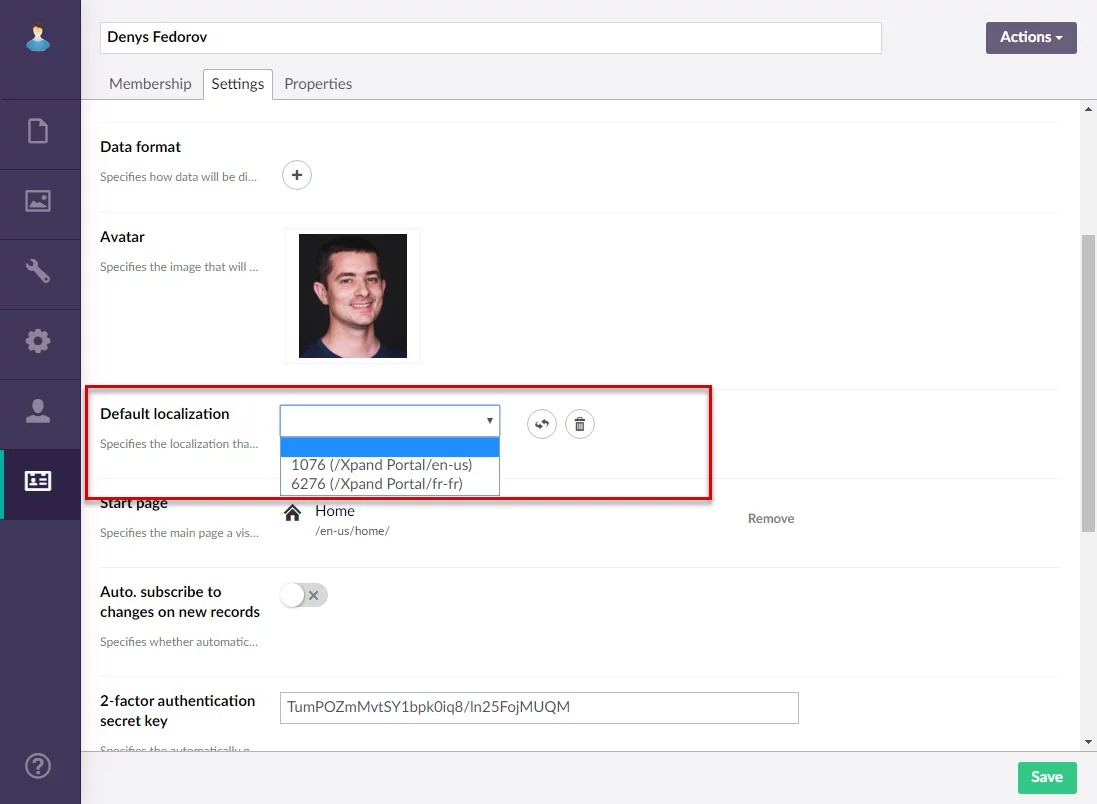
Task: Click the plus icon for Data format
Action: click(x=297, y=175)
